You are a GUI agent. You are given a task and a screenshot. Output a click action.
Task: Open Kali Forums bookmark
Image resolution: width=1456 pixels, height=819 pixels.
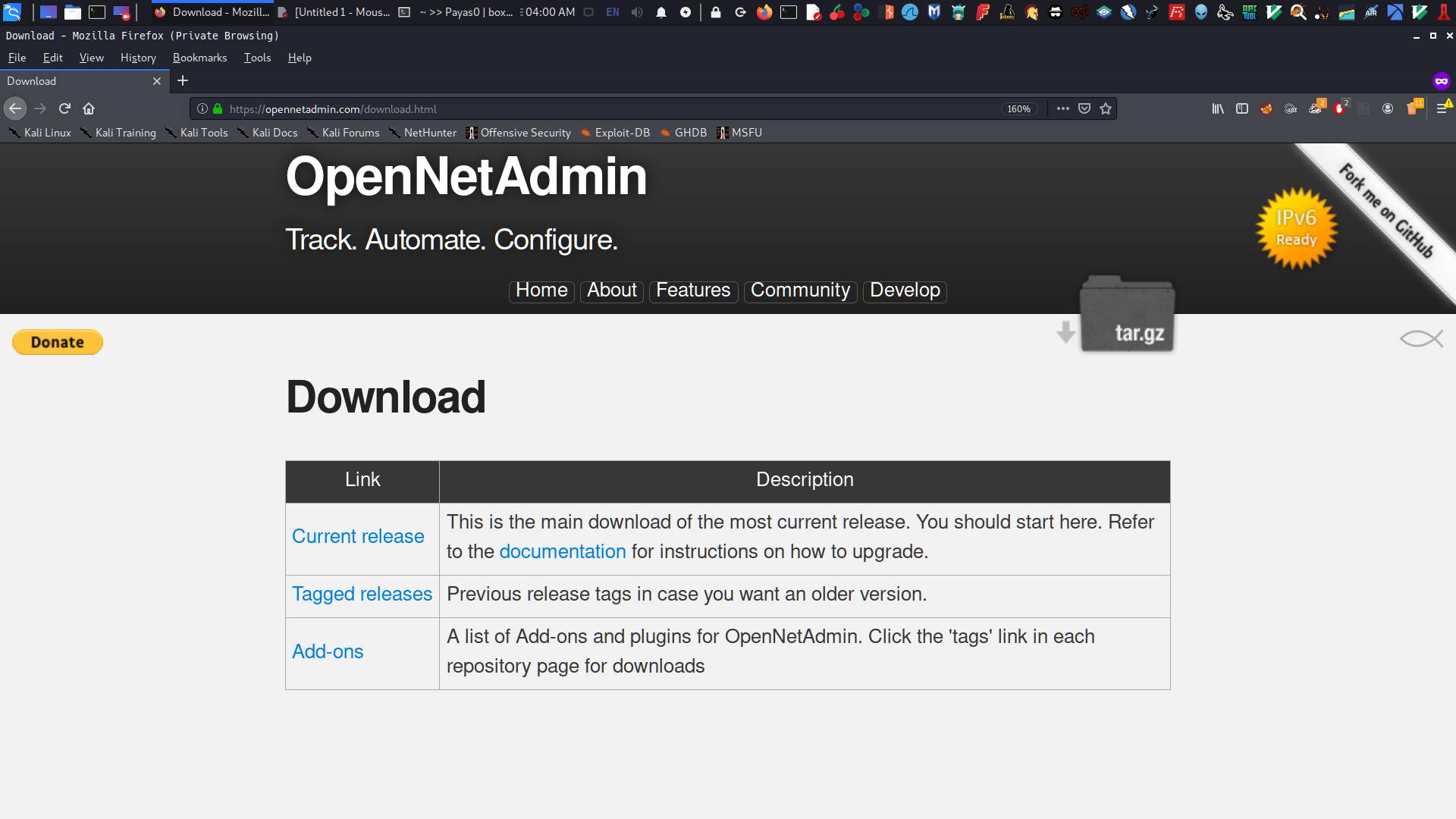coord(343,133)
